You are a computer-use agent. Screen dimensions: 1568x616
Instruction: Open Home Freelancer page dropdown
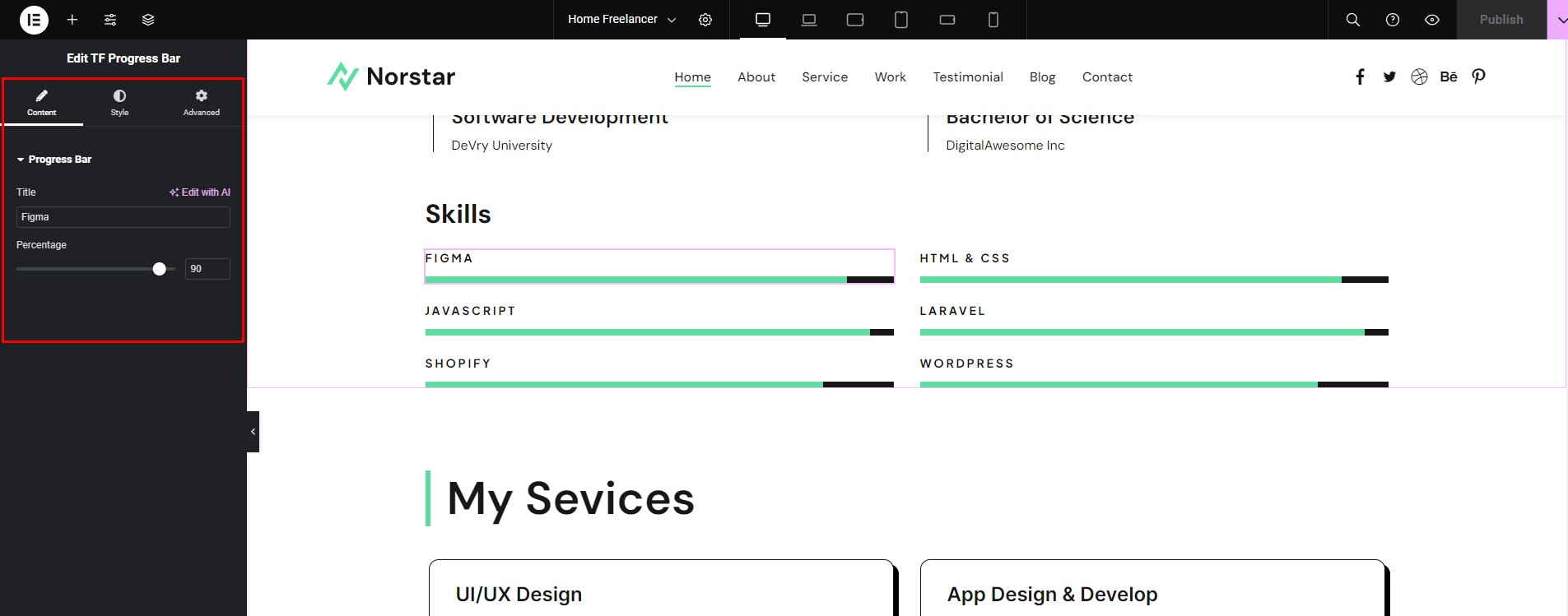(x=621, y=20)
